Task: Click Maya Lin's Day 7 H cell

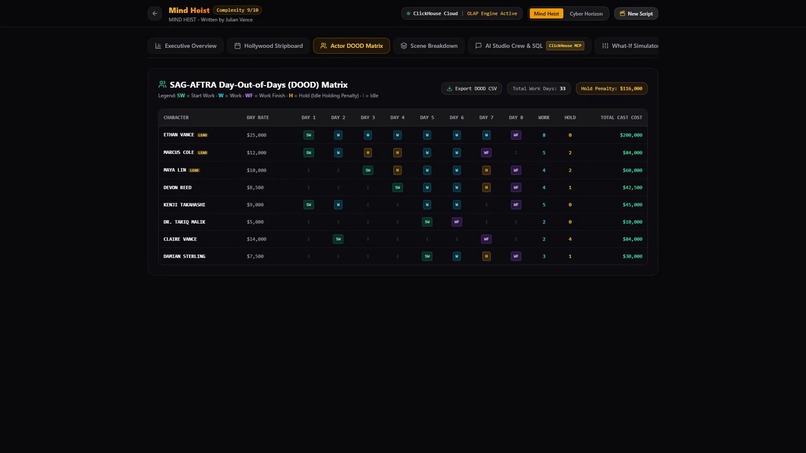Action: tap(486, 170)
